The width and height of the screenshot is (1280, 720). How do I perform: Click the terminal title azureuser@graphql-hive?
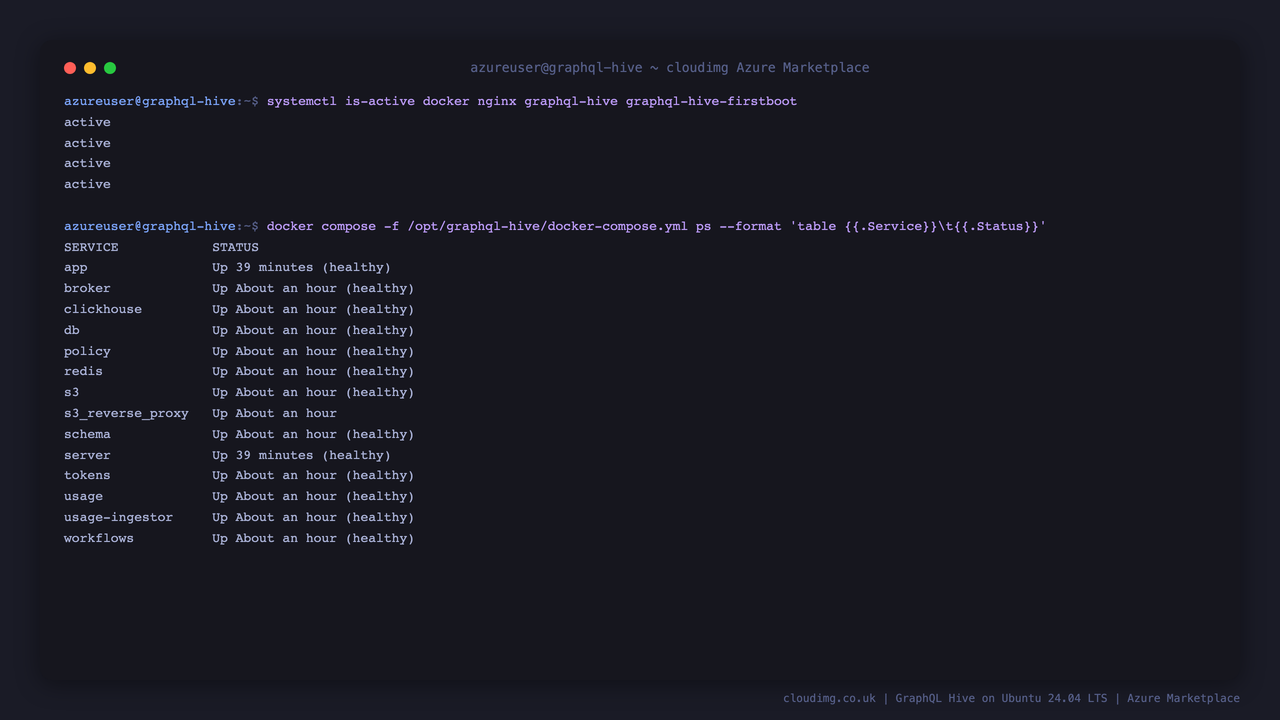pos(670,68)
